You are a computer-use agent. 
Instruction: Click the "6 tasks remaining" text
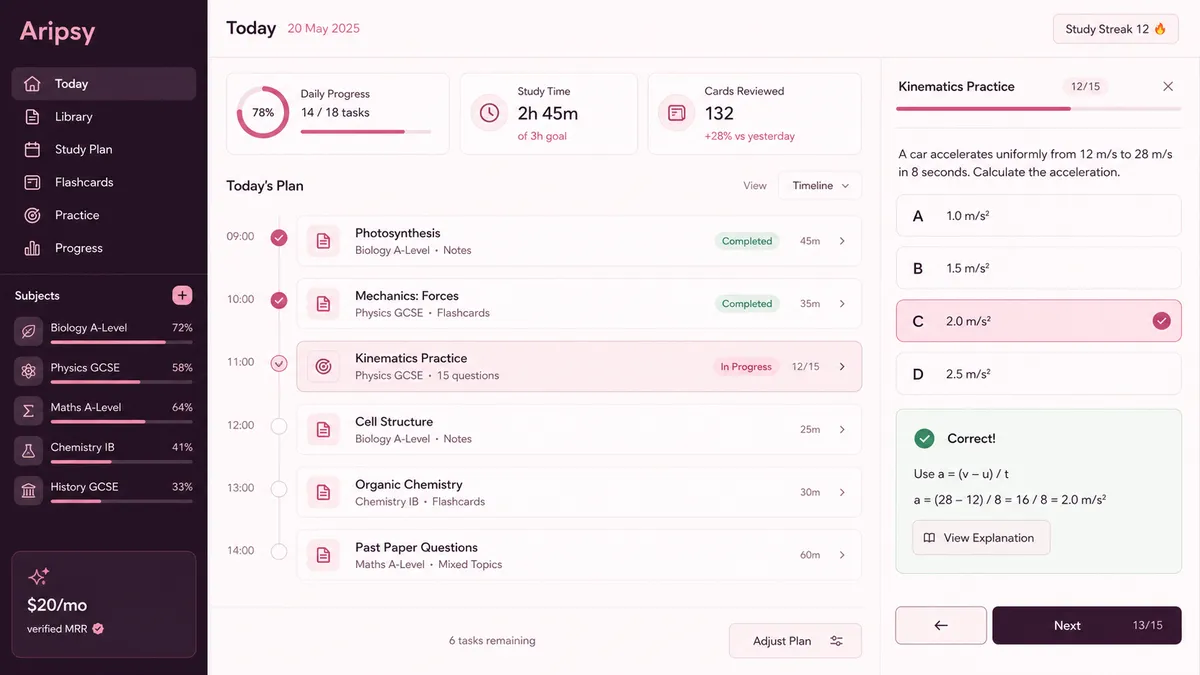[492, 641]
